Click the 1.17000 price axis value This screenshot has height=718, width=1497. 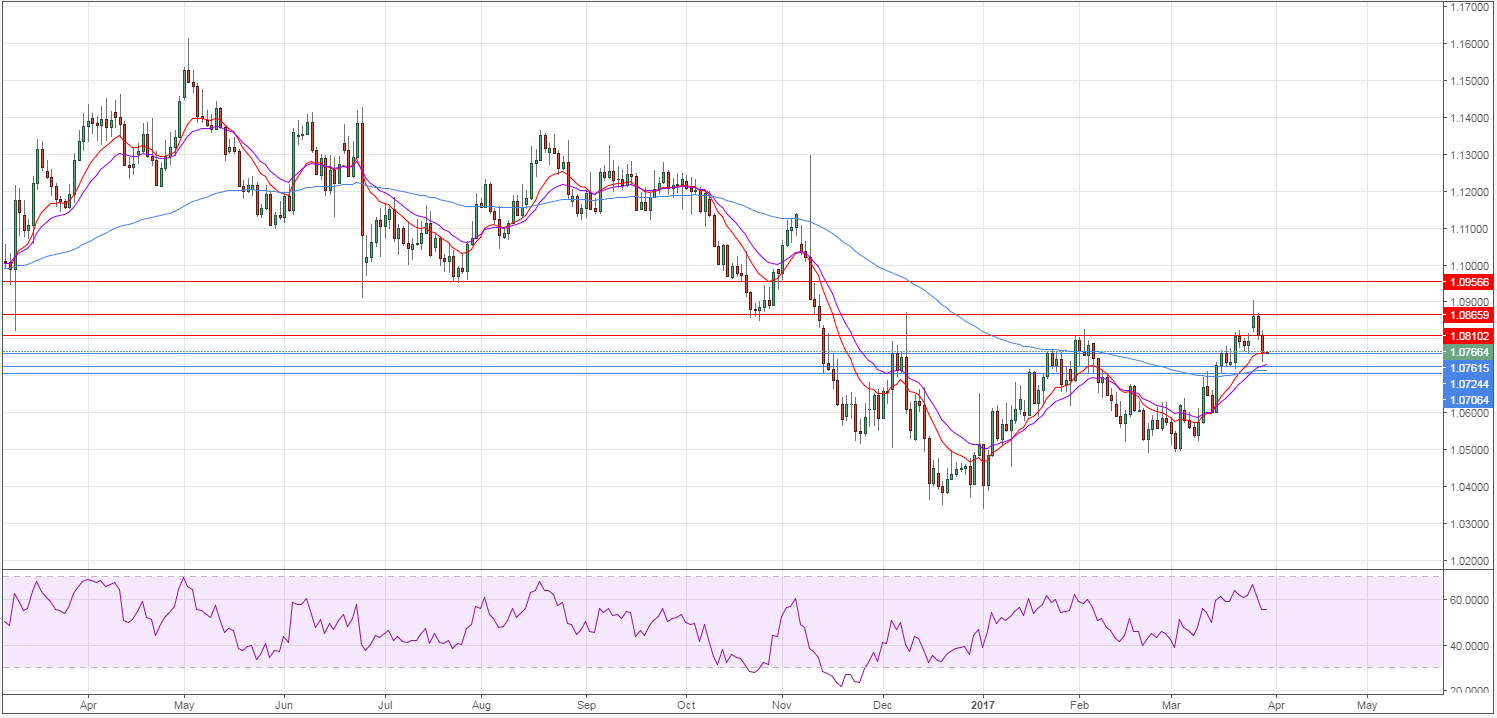[x=1471, y=7]
